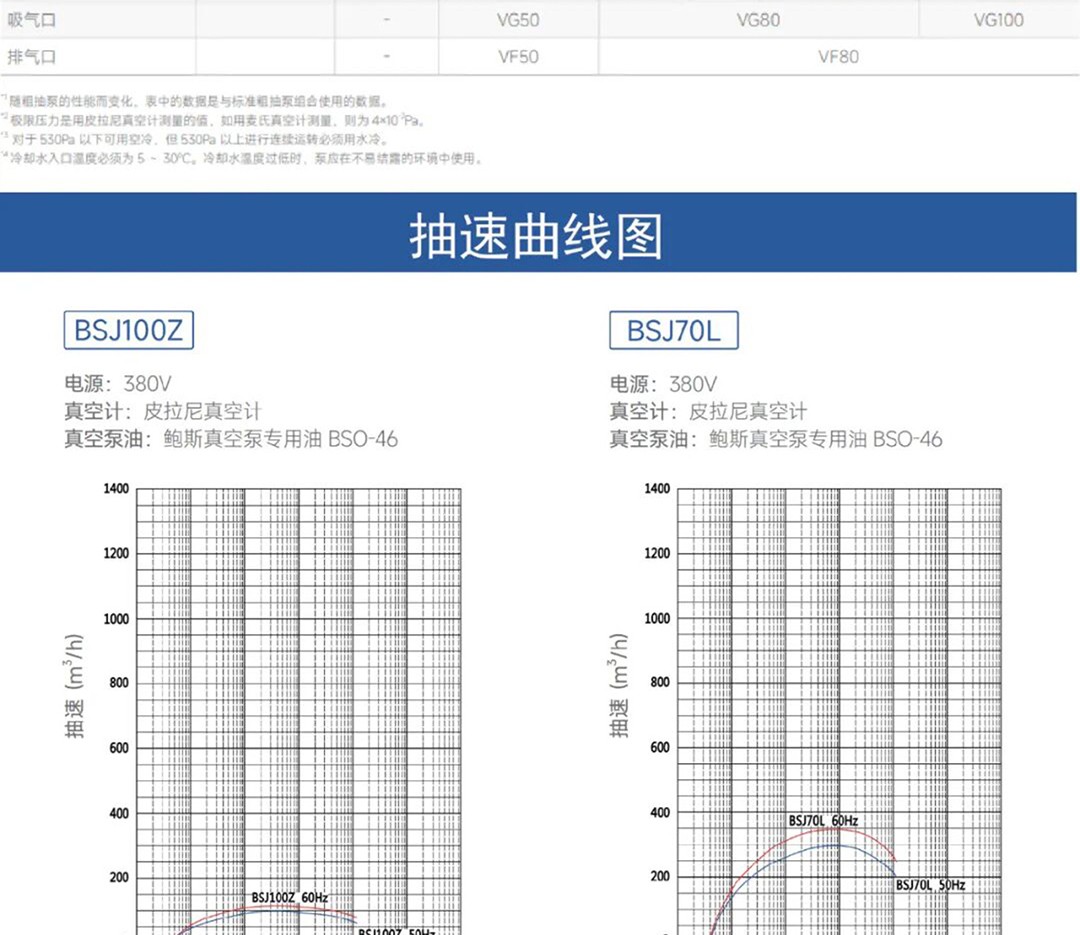Click the 吸气口 row header
This screenshot has width=1080, height=935.
pyautogui.click(x=32, y=20)
